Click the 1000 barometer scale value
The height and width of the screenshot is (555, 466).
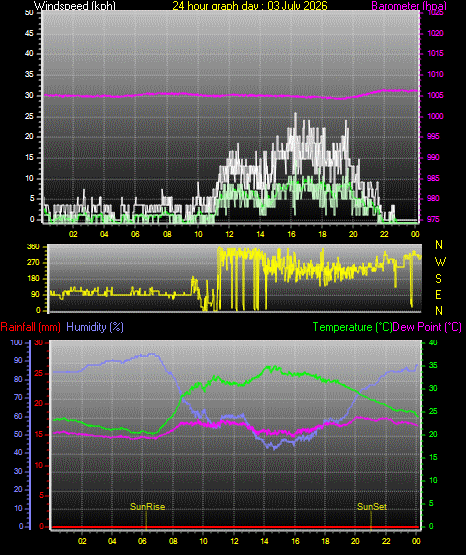(x=435, y=116)
